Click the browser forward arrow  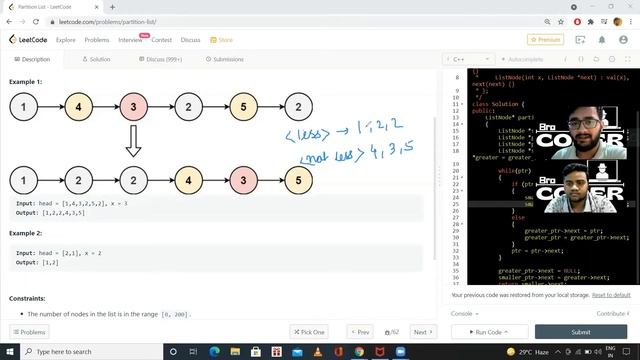[x=22, y=22]
